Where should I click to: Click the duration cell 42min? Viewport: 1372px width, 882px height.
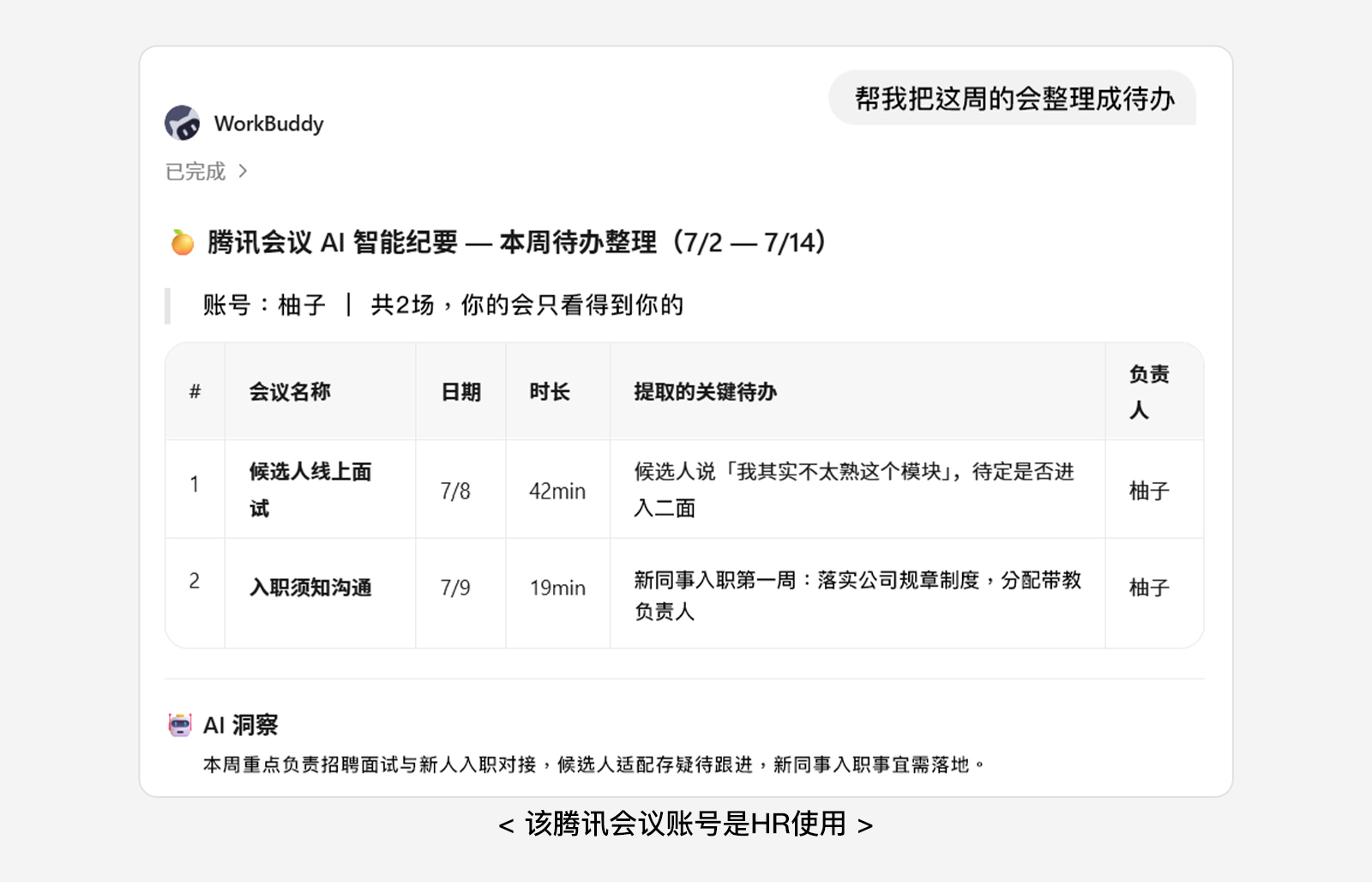[557, 491]
